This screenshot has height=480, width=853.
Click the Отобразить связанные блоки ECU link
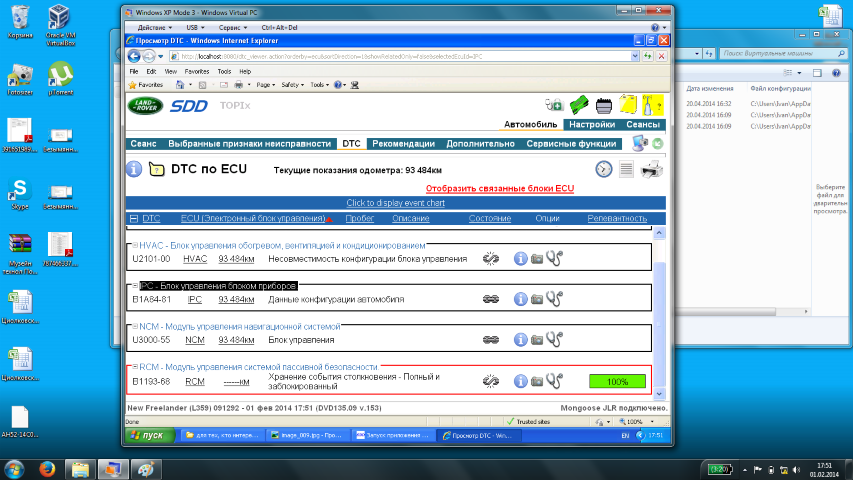[x=500, y=188]
